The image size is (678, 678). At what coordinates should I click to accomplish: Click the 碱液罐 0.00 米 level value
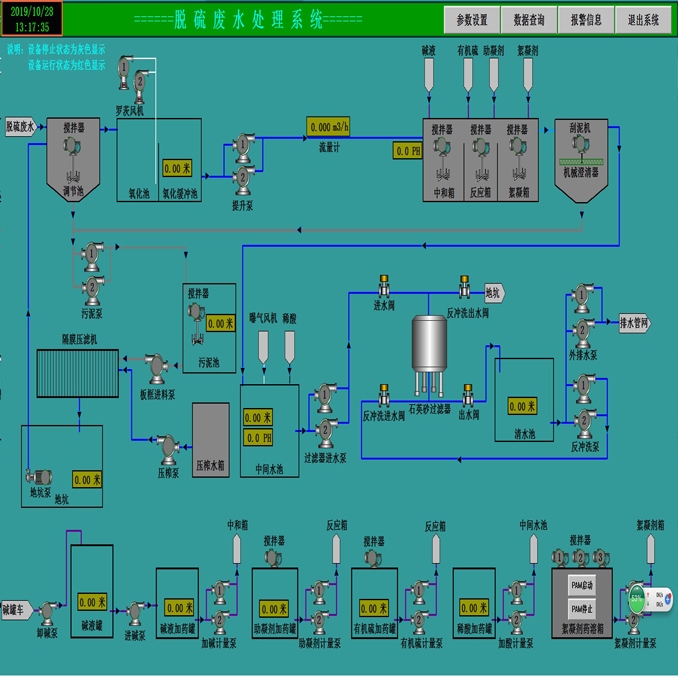[x=93, y=602]
